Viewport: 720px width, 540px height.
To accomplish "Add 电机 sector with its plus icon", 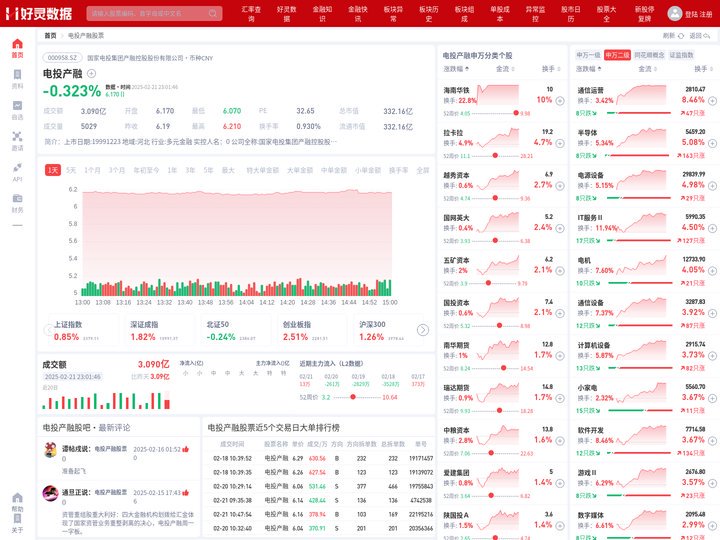I will click(712, 271).
